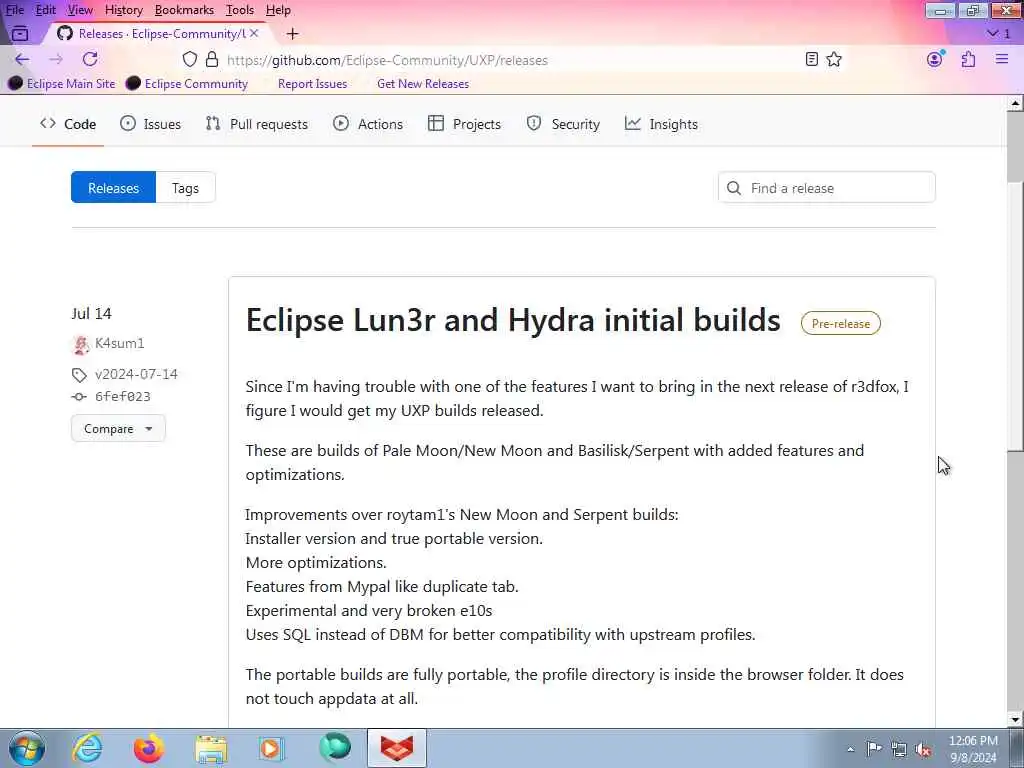
Task: Click the icon left of the tab strip
Action: 20,34
